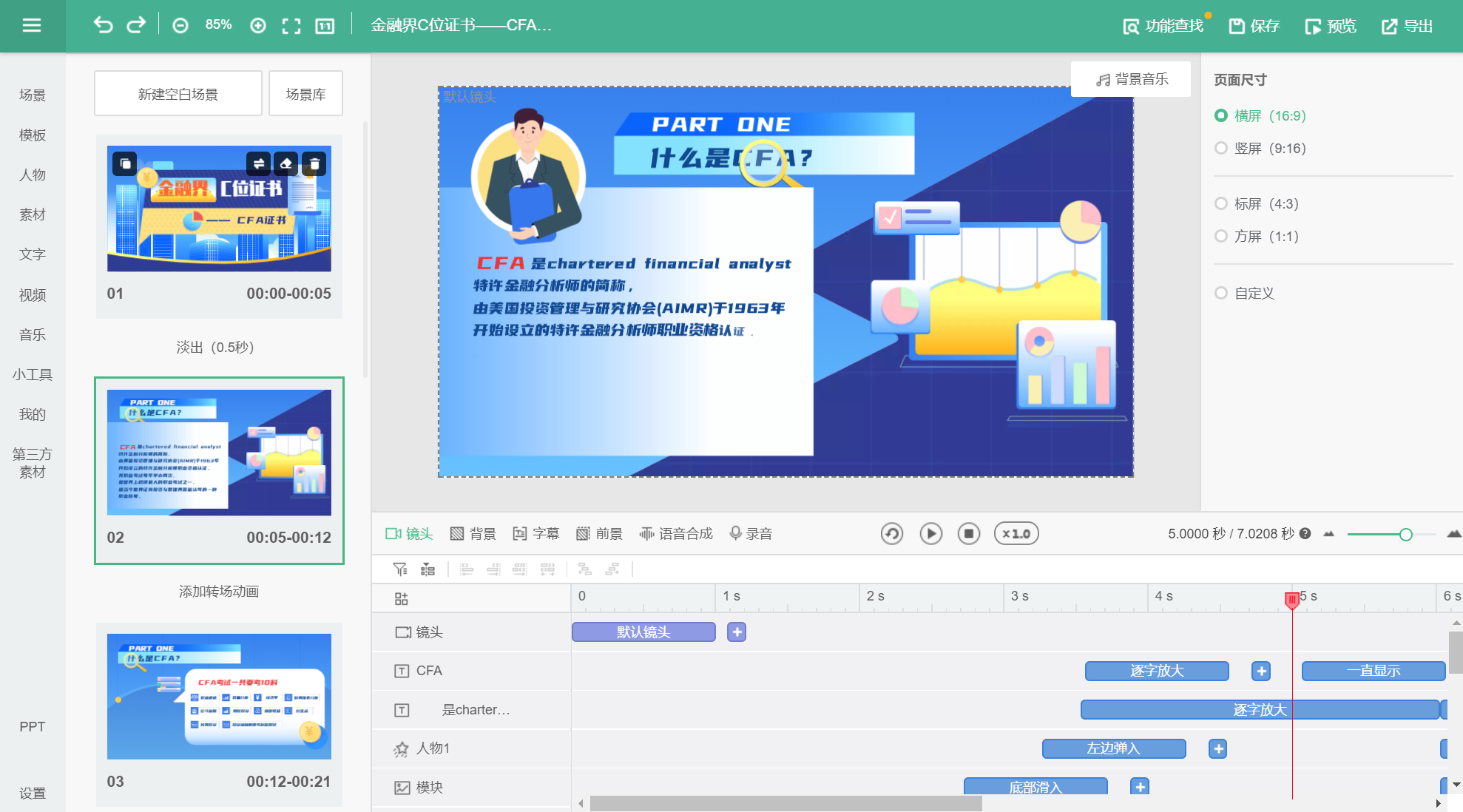1463x812 pixels.
Task: Create a new blank scene
Action: [178, 94]
